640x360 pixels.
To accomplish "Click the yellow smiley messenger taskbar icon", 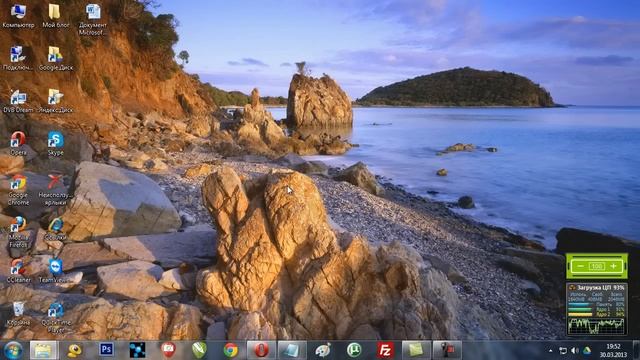I will (x=75, y=350).
